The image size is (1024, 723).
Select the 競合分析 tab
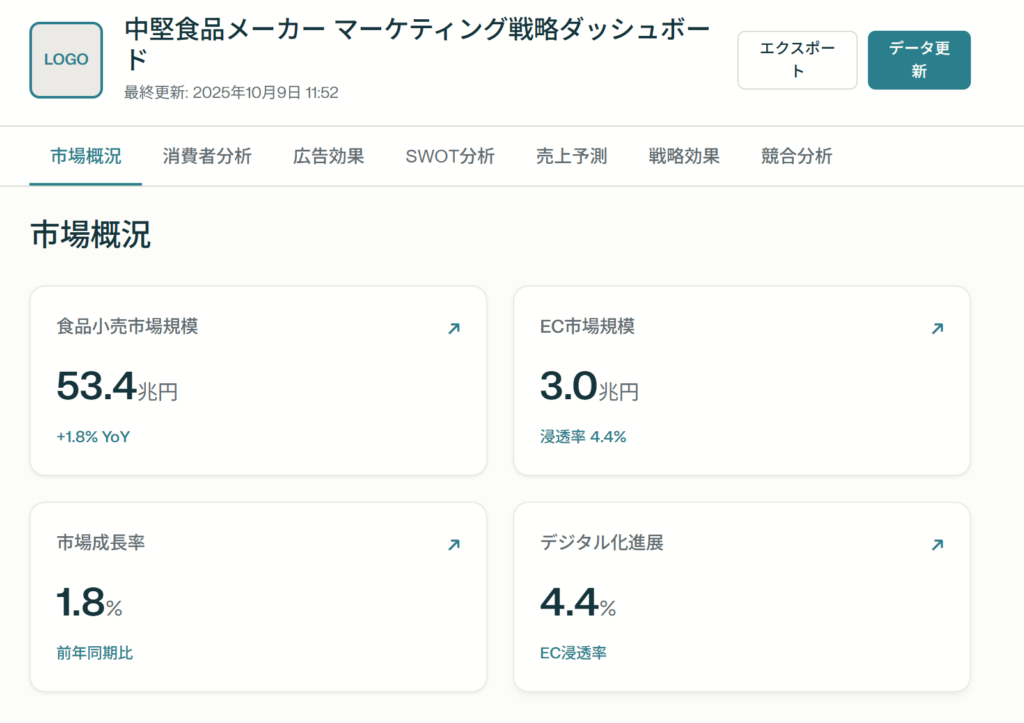pos(796,156)
